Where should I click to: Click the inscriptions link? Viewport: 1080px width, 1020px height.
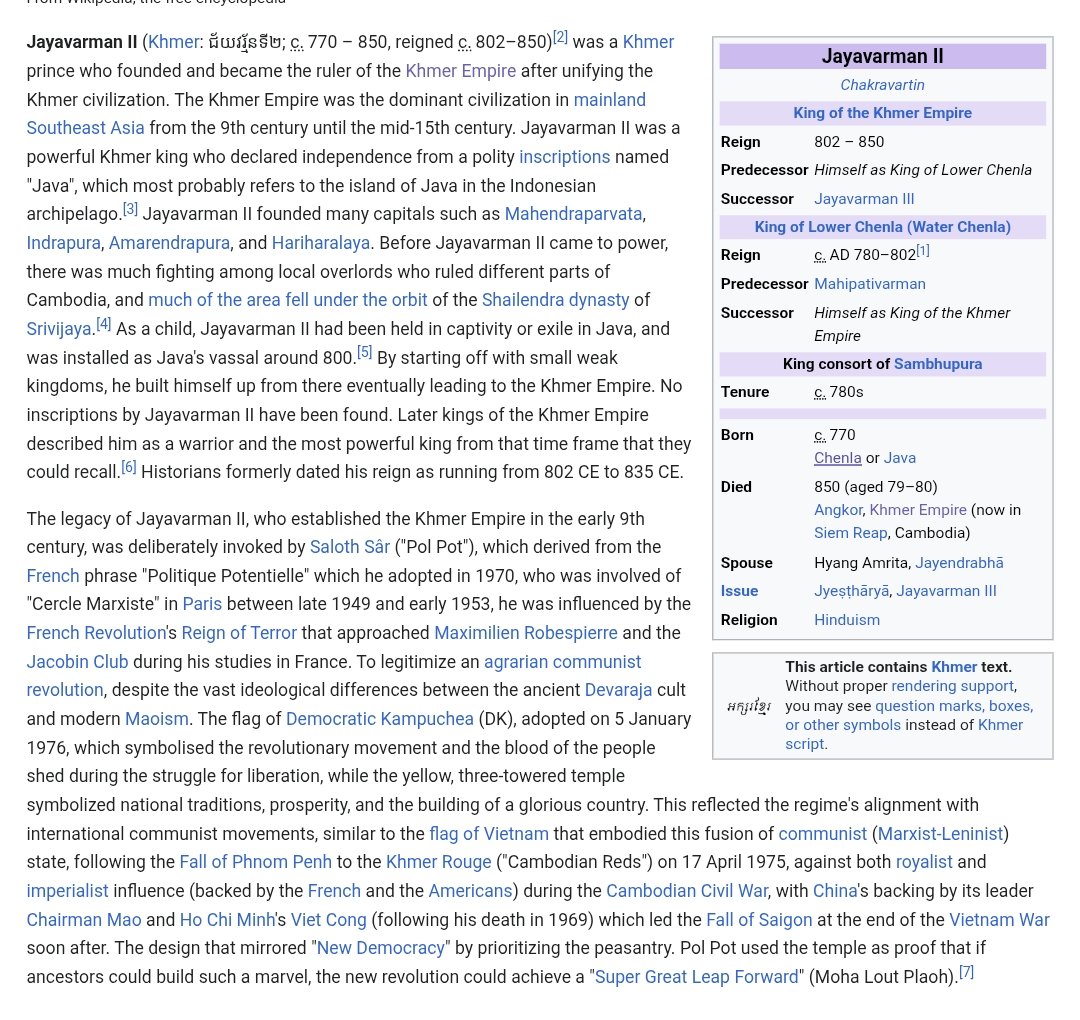(x=565, y=157)
